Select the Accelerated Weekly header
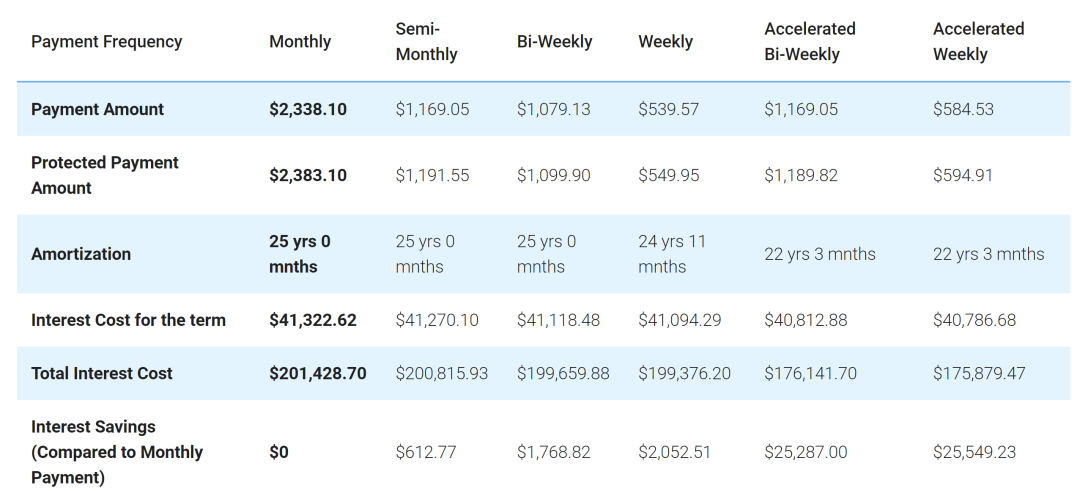The height and width of the screenshot is (491, 1080). 978,41
